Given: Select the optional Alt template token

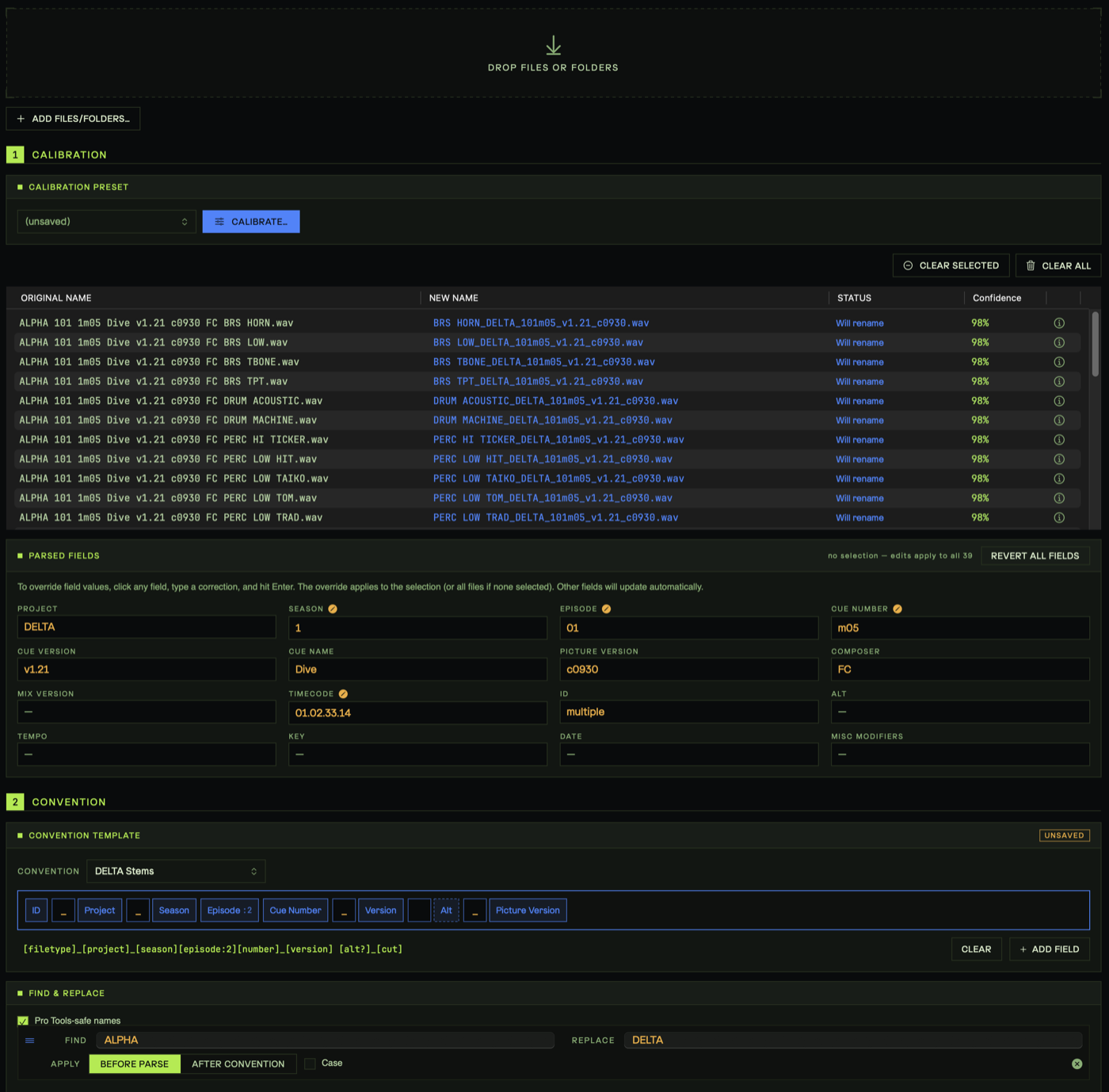Looking at the screenshot, I should (x=447, y=911).
